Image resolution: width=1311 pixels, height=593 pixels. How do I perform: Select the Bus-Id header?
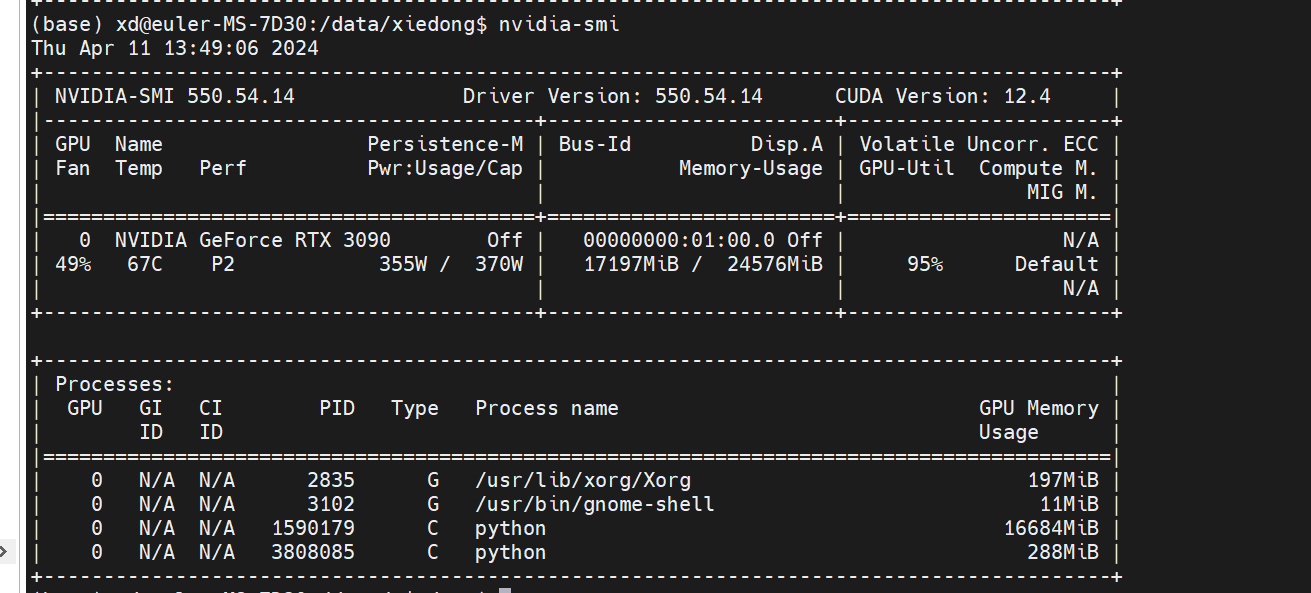point(595,144)
